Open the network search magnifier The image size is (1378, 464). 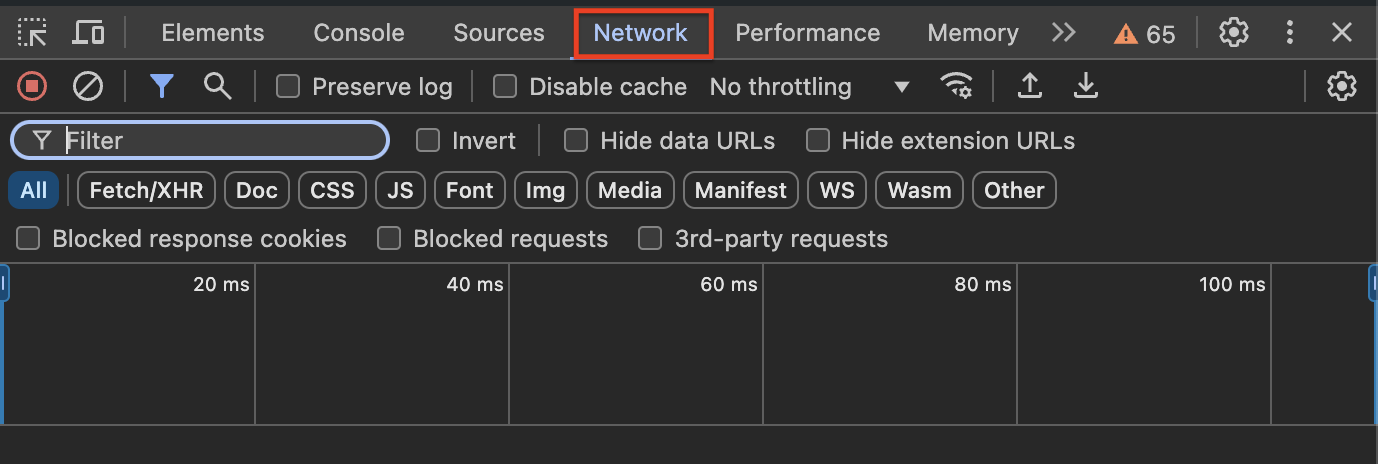(217, 87)
